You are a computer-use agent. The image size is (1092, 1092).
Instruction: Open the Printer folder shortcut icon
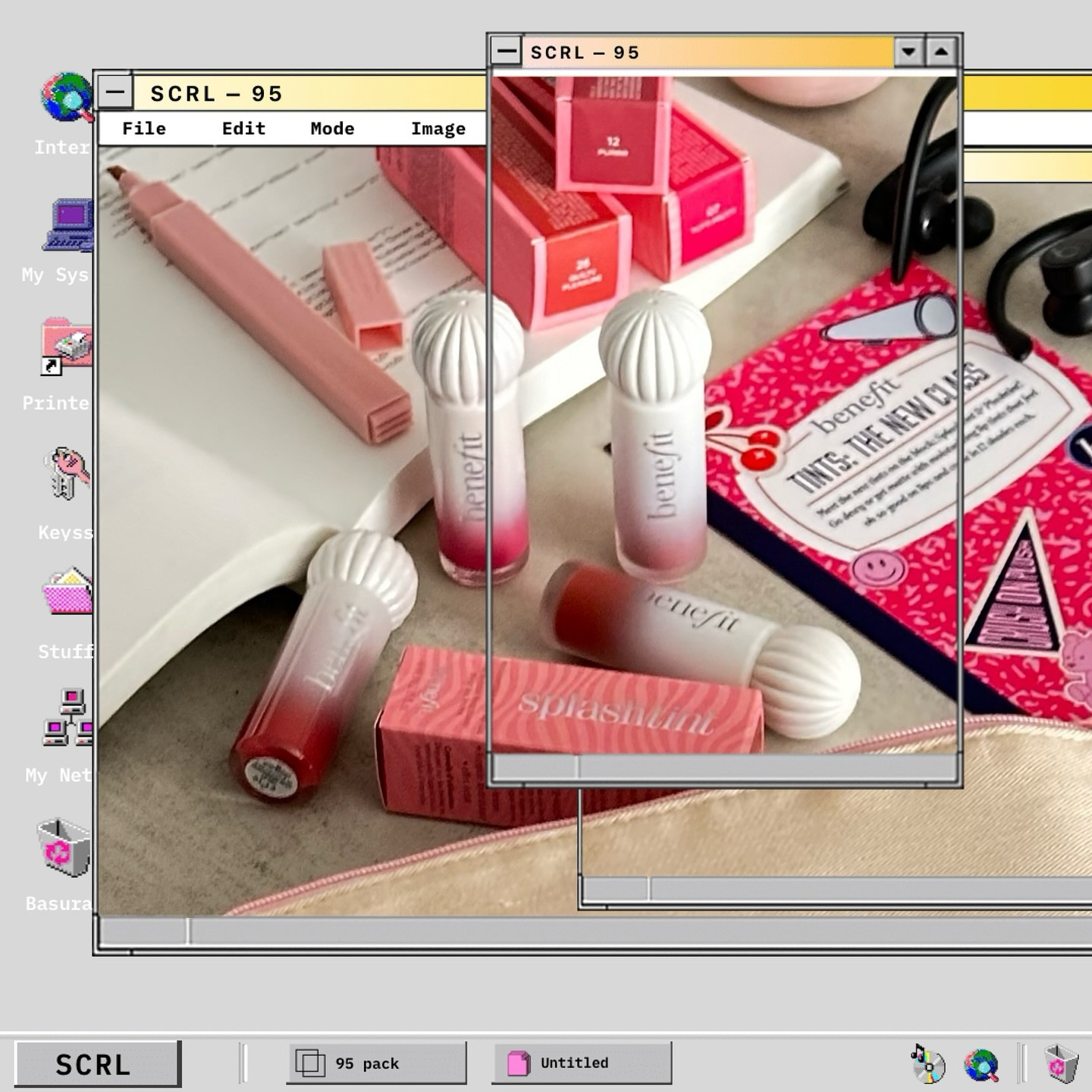[68, 346]
